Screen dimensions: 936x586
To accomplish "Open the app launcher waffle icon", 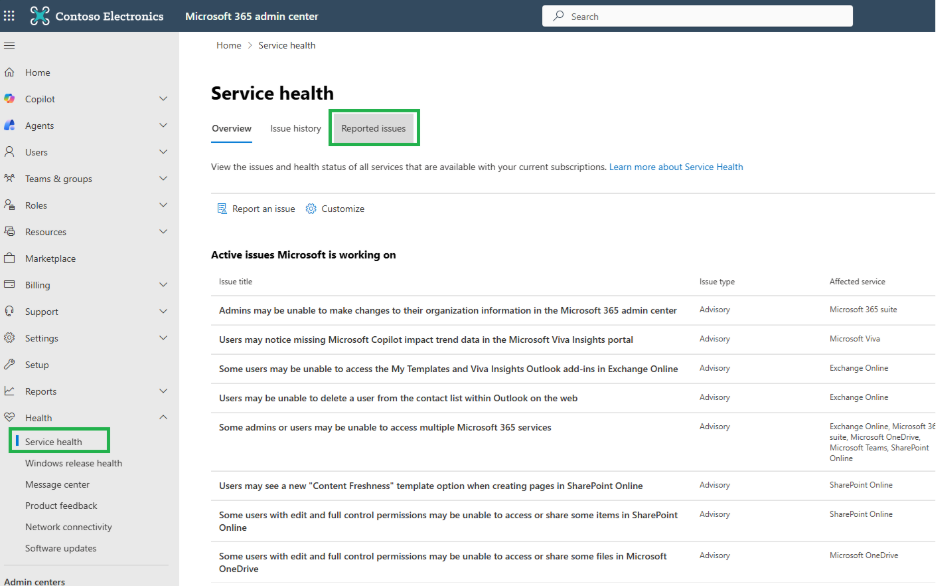I will point(9,16).
